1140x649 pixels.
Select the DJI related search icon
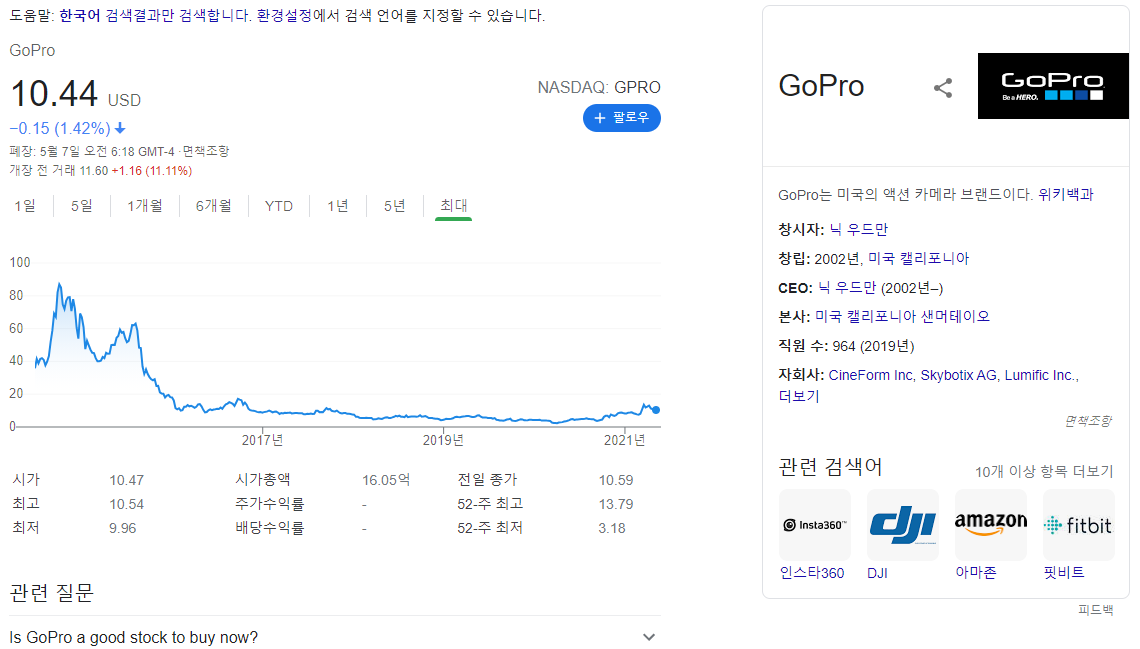[x=902, y=524]
